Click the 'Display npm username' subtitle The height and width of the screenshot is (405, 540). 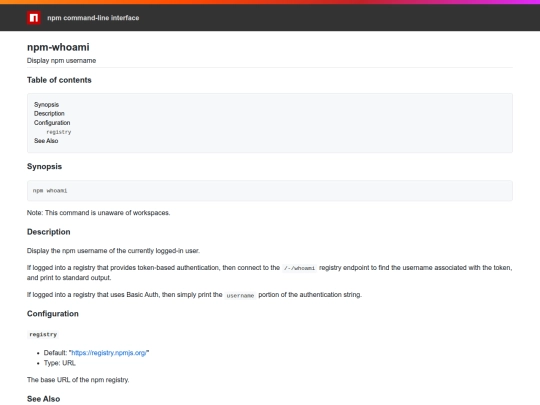click(x=61, y=61)
